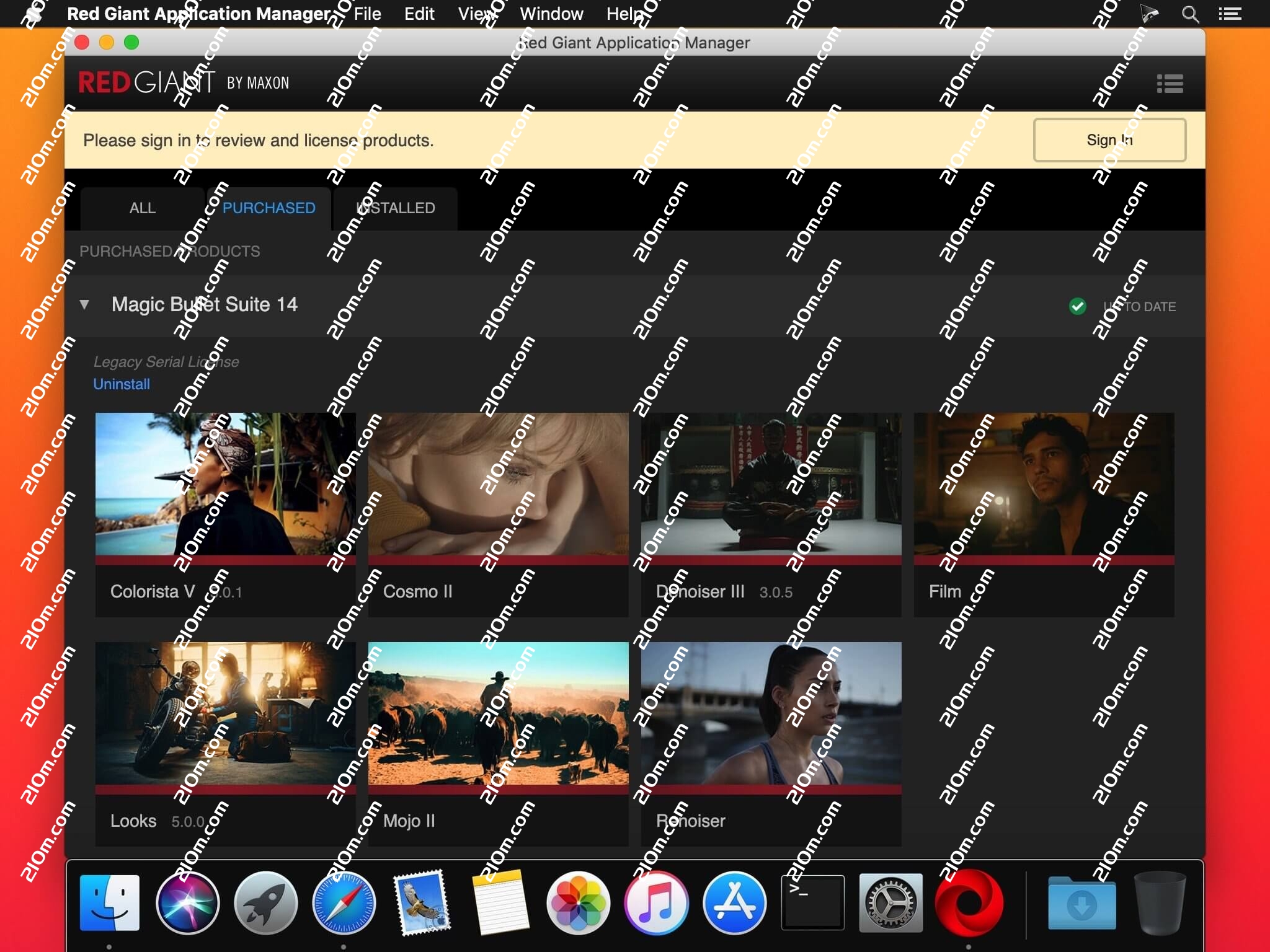Click the green up-to-date checkmark icon
Screen dimensions: 1270x952
(x=1078, y=306)
